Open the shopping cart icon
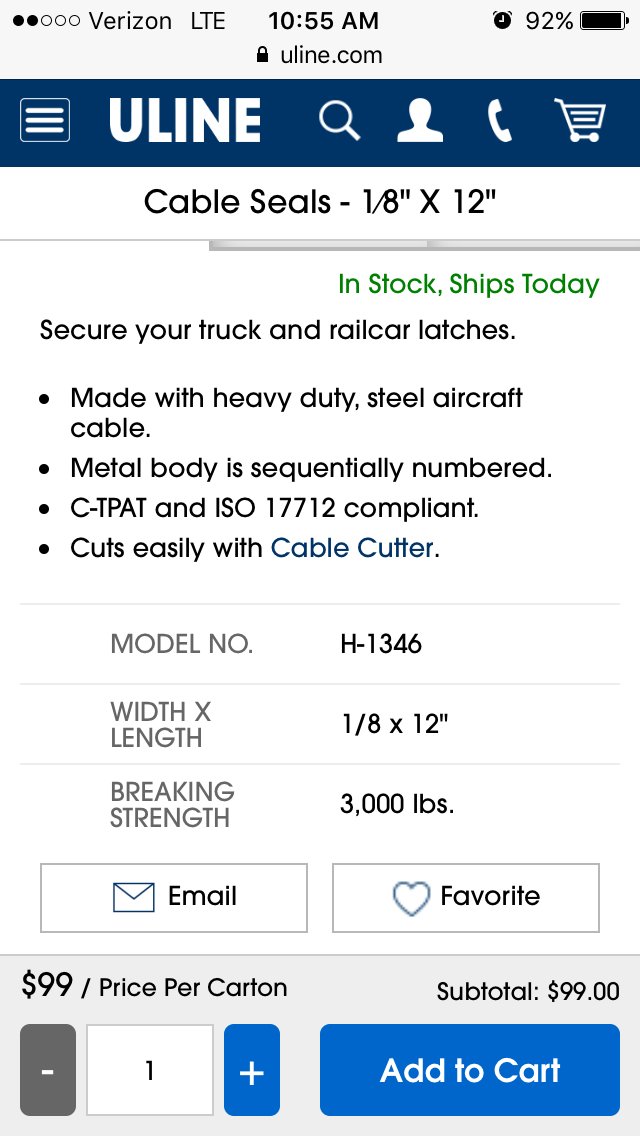 [x=580, y=120]
